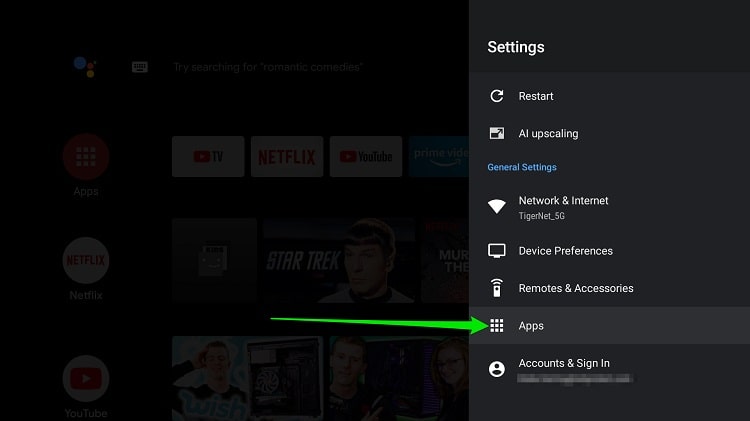Viewport: 750px width, 421px height.
Task: Click TigerNet_5G network name text
Action: tap(541, 216)
